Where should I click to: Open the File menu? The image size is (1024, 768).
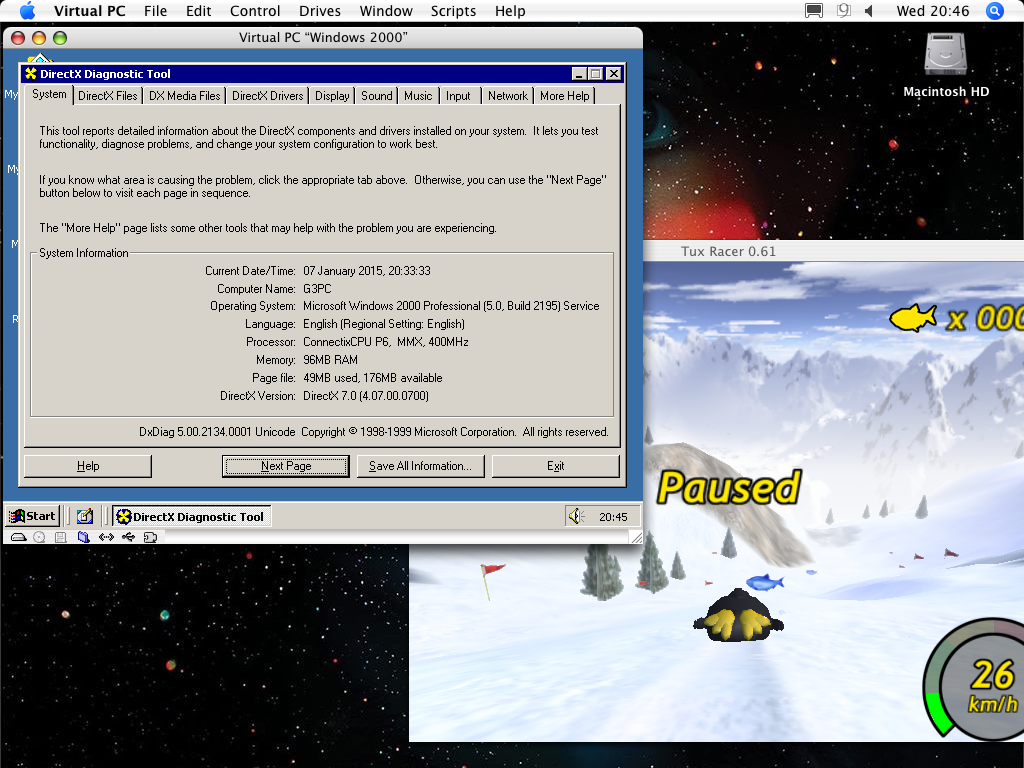(x=155, y=11)
